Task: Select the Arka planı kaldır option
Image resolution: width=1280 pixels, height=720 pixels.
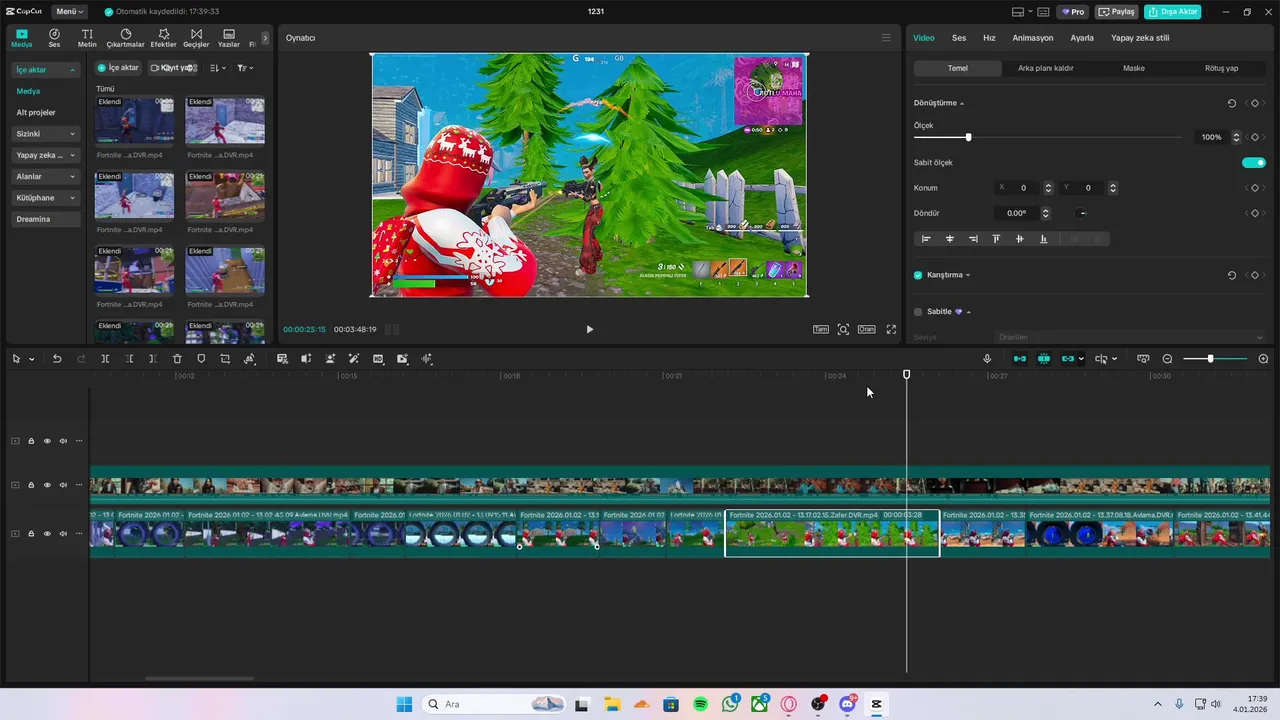Action: (x=1046, y=68)
